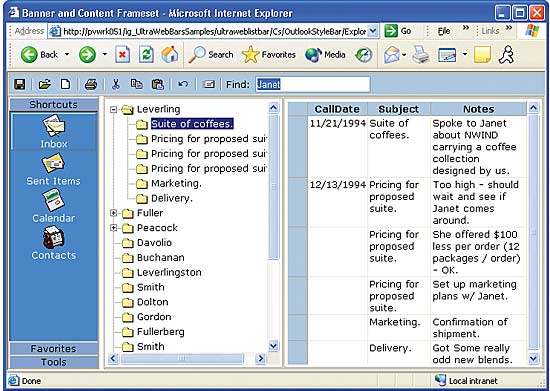The height and width of the screenshot is (391, 550).
Task: Open the address bar dropdown arrow
Action: click(373, 31)
